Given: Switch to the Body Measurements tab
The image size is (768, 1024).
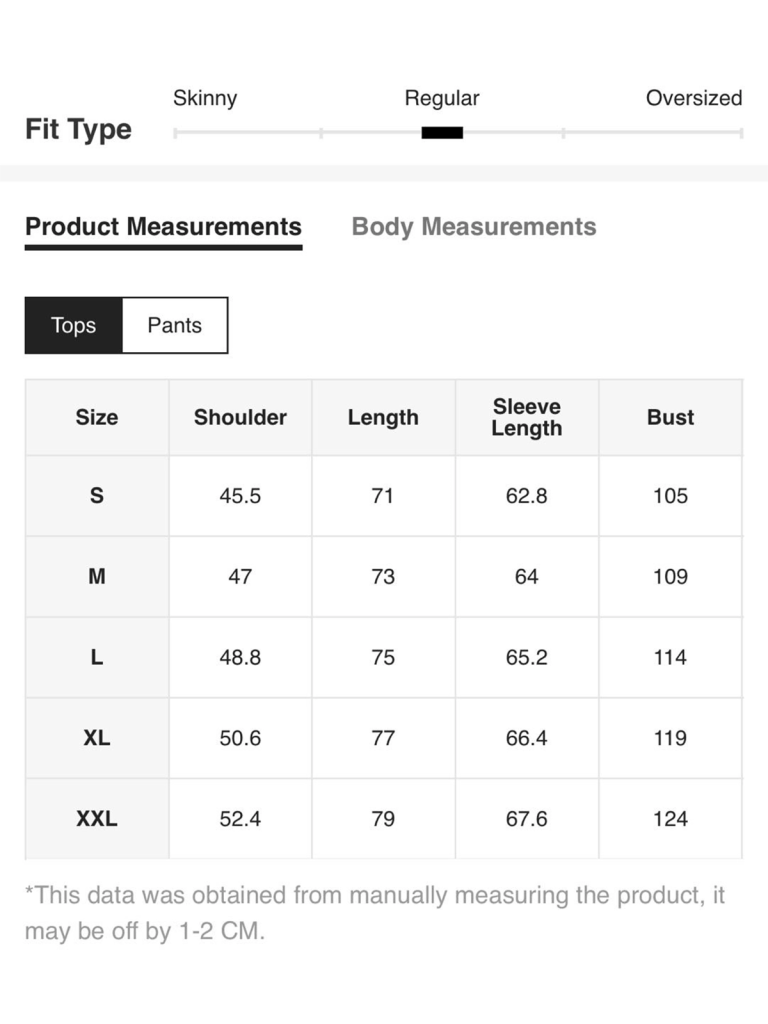Looking at the screenshot, I should point(473,227).
